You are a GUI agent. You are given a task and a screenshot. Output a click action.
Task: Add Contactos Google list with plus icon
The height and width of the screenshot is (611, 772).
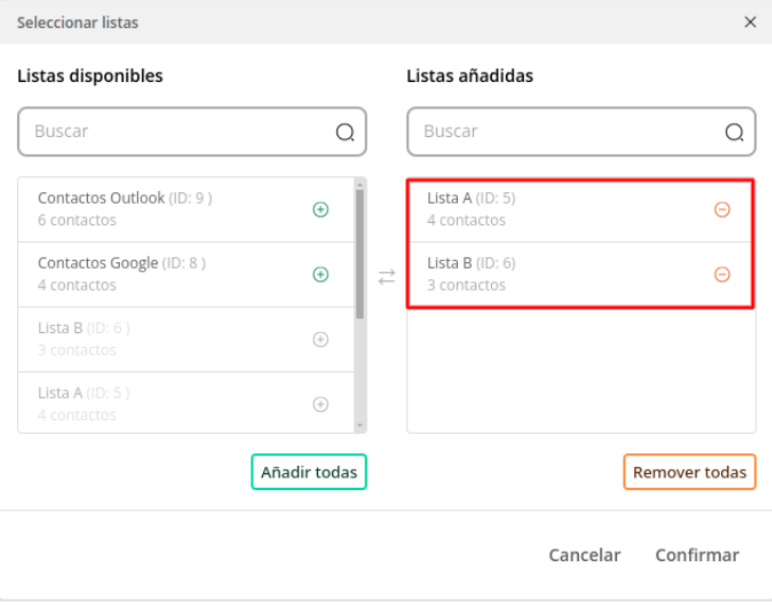pos(321,274)
